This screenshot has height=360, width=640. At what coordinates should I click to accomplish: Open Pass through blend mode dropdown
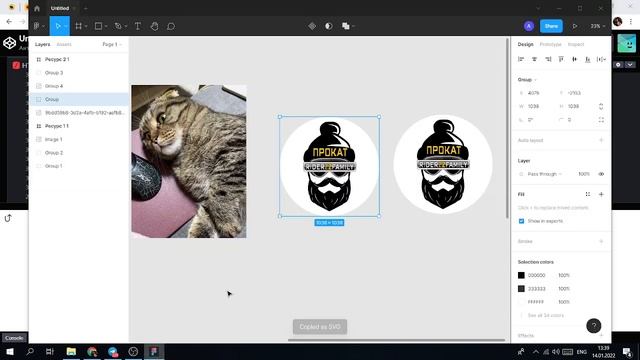click(544, 174)
